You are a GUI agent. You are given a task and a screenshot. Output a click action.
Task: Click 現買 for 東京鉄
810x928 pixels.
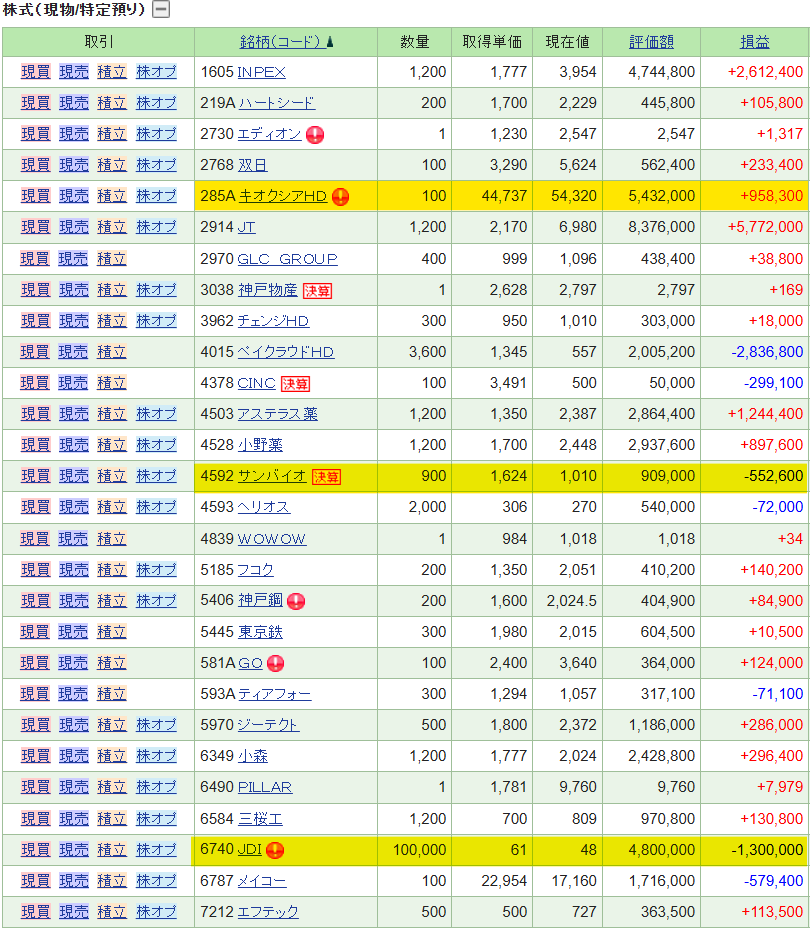pos(35,632)
